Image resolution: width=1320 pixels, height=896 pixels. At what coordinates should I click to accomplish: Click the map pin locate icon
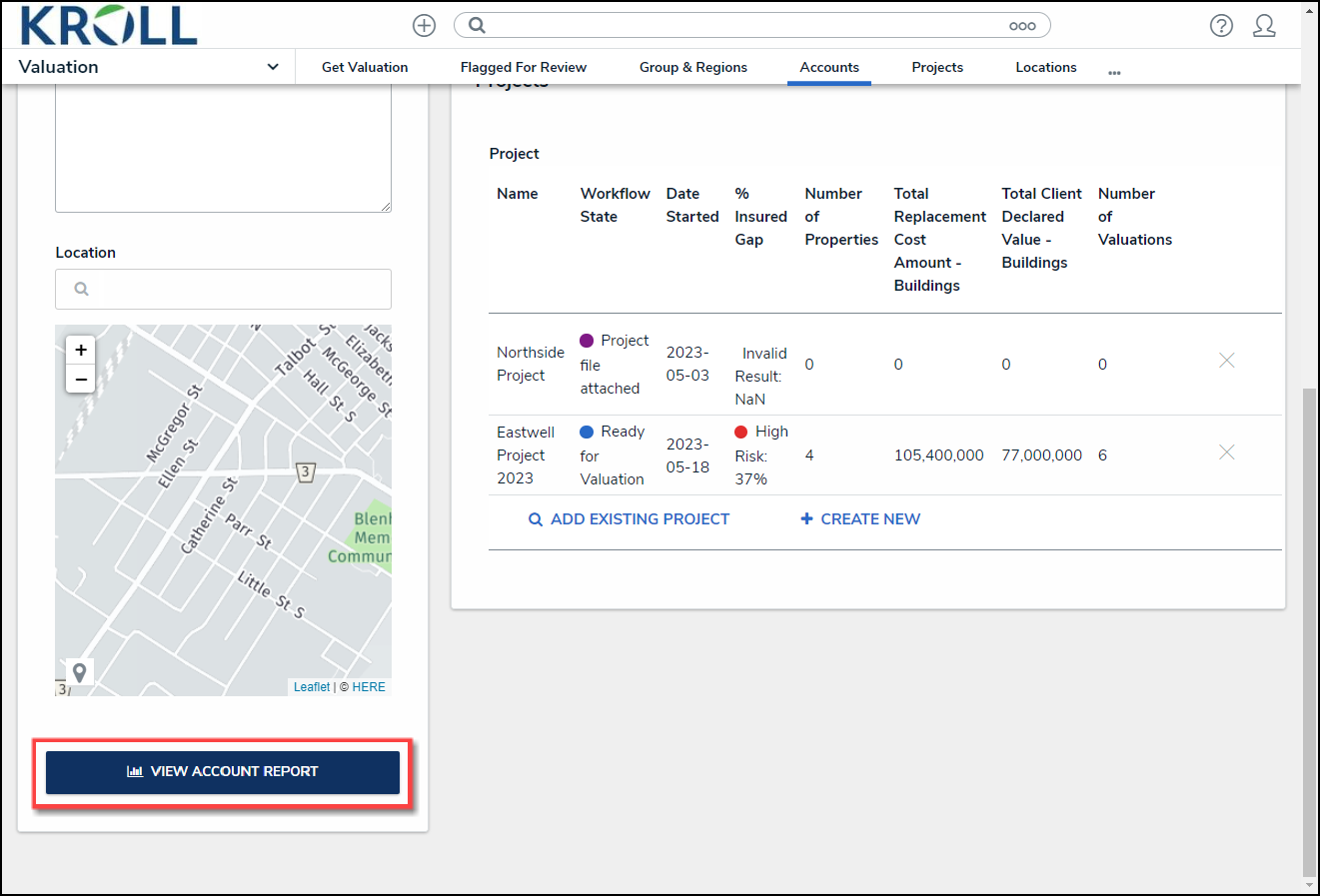[79, 672]
